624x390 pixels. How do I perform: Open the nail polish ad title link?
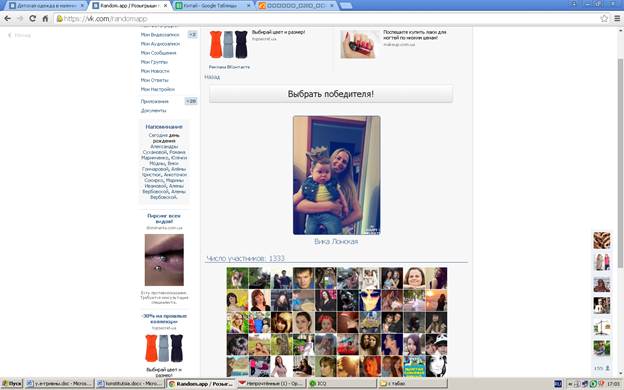tap(415, 35)
